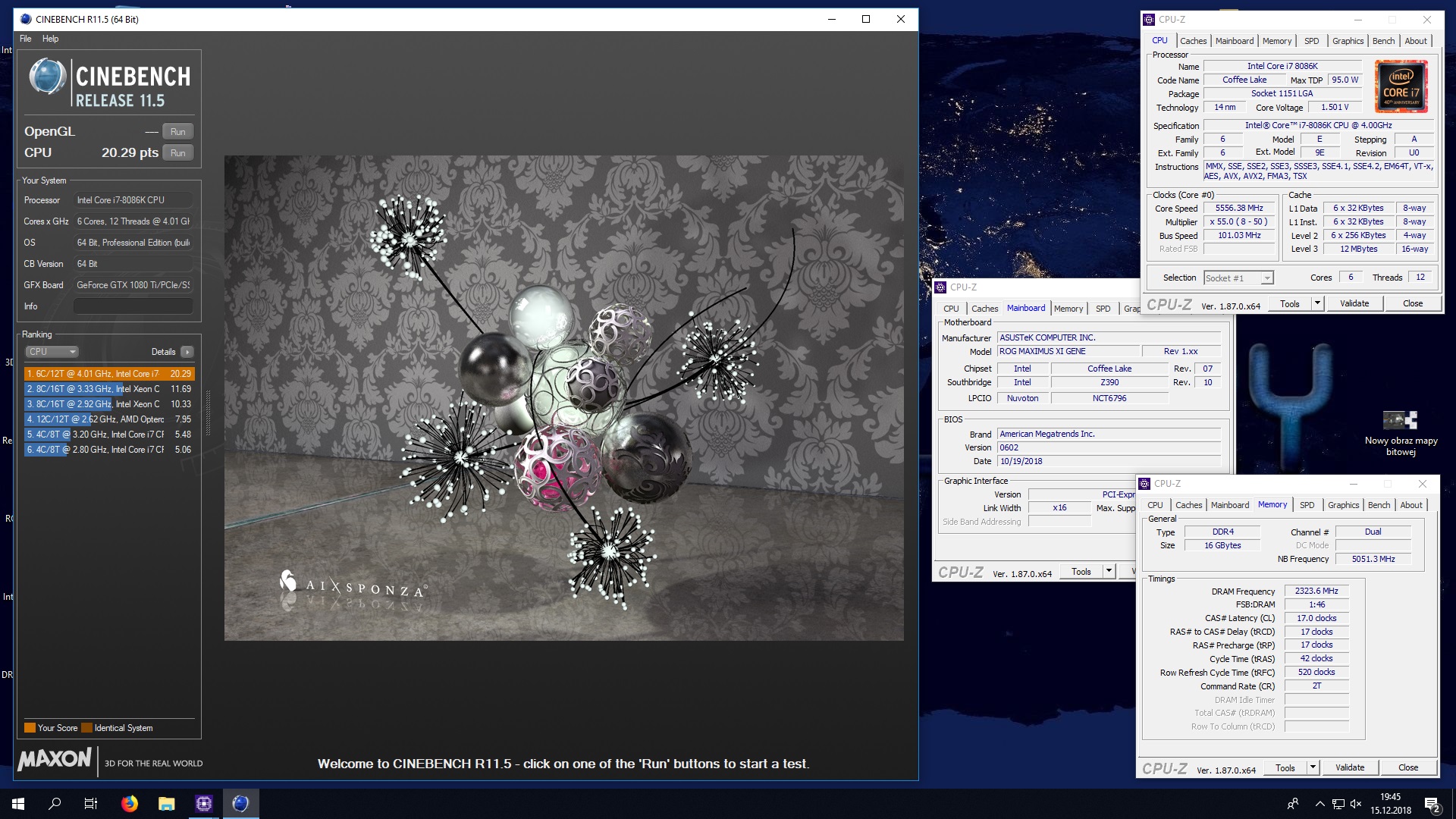The width and height of the screenshot is (1456, 819).
Task: Switch to Cinebench taskbar icon
Action: click(x=240, y=804)
